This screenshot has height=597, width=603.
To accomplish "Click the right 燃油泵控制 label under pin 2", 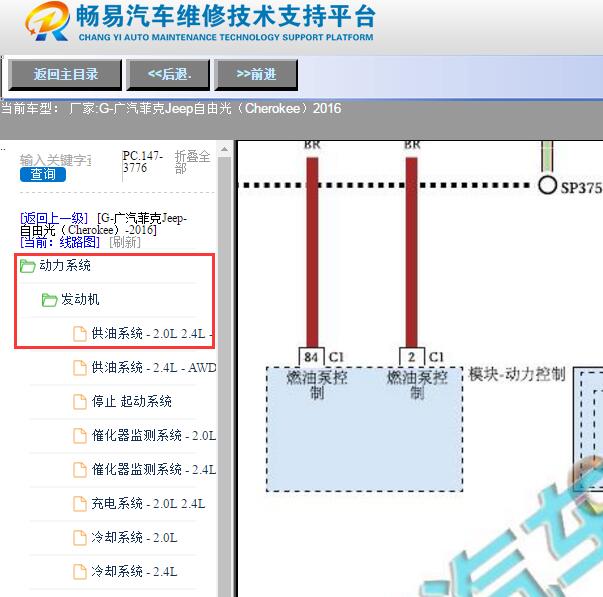I will (x=417, y=385).
